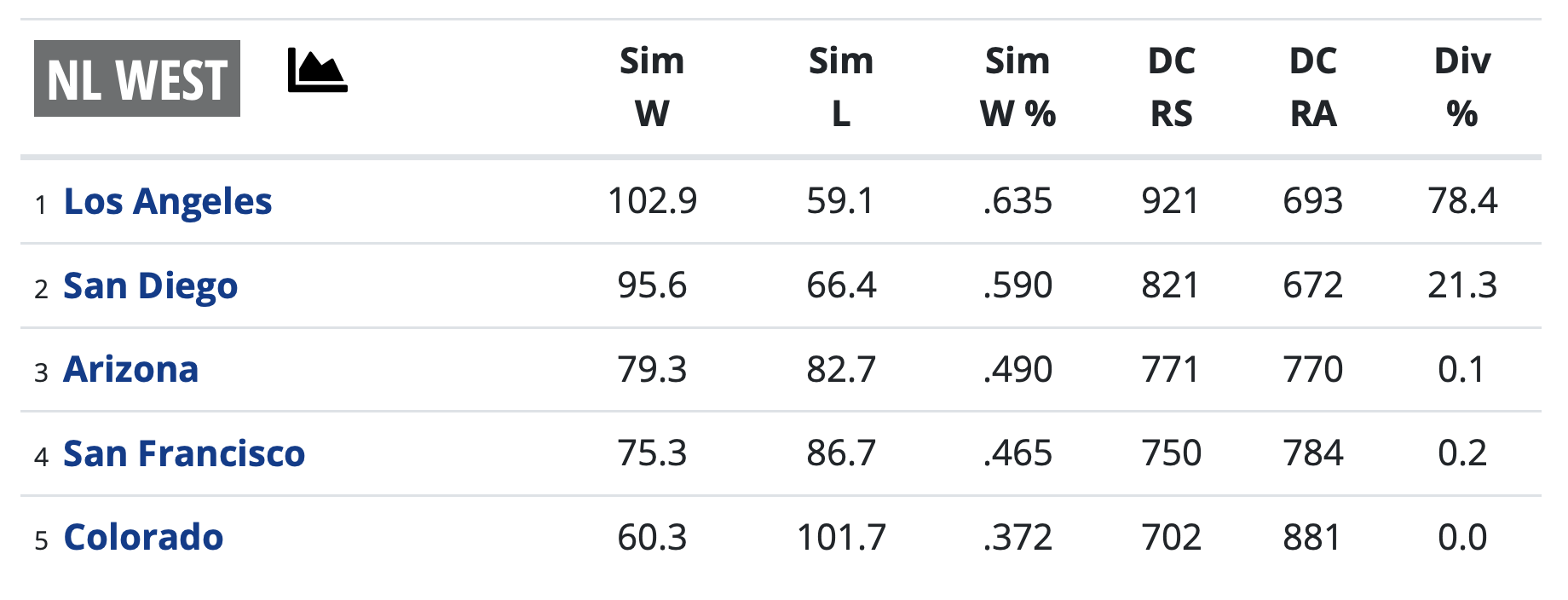Sort by the DC RA column header
The width and height of the screenshot is (1568, 600).
1313,87
